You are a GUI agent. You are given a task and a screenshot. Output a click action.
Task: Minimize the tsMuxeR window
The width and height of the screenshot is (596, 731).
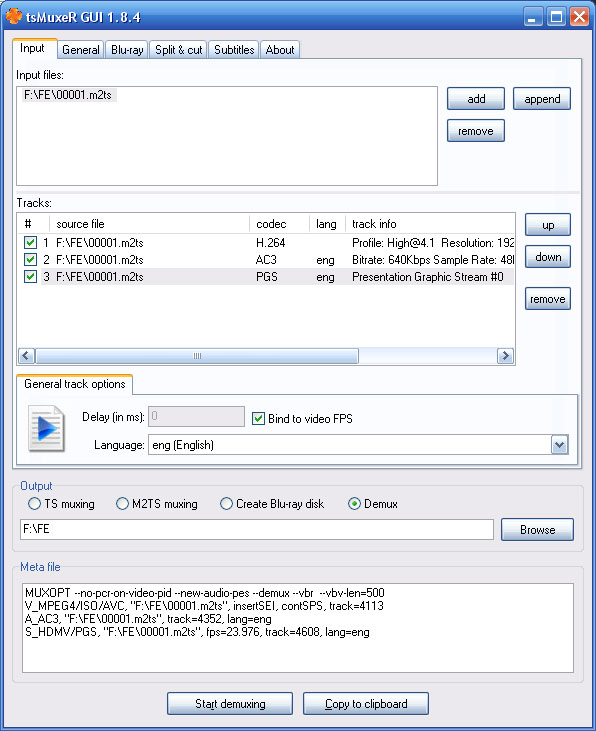pyautogui.click(x=533, y=17)
